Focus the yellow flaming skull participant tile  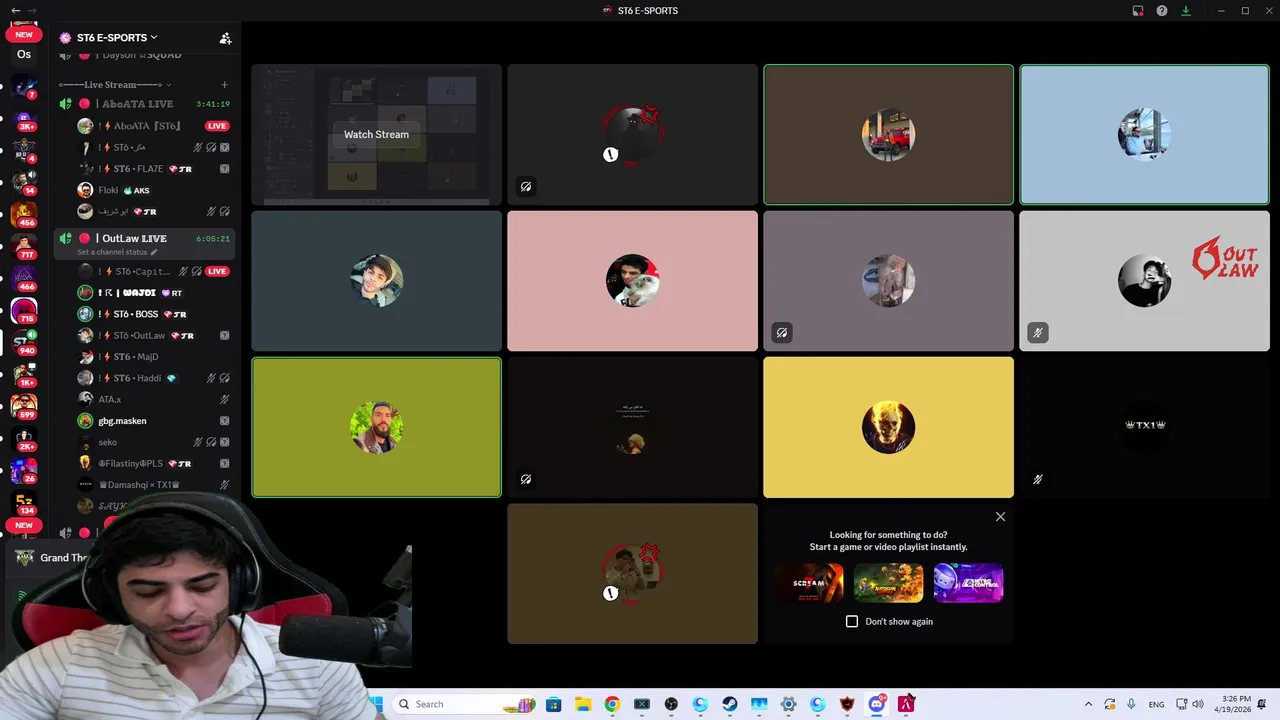888,427
